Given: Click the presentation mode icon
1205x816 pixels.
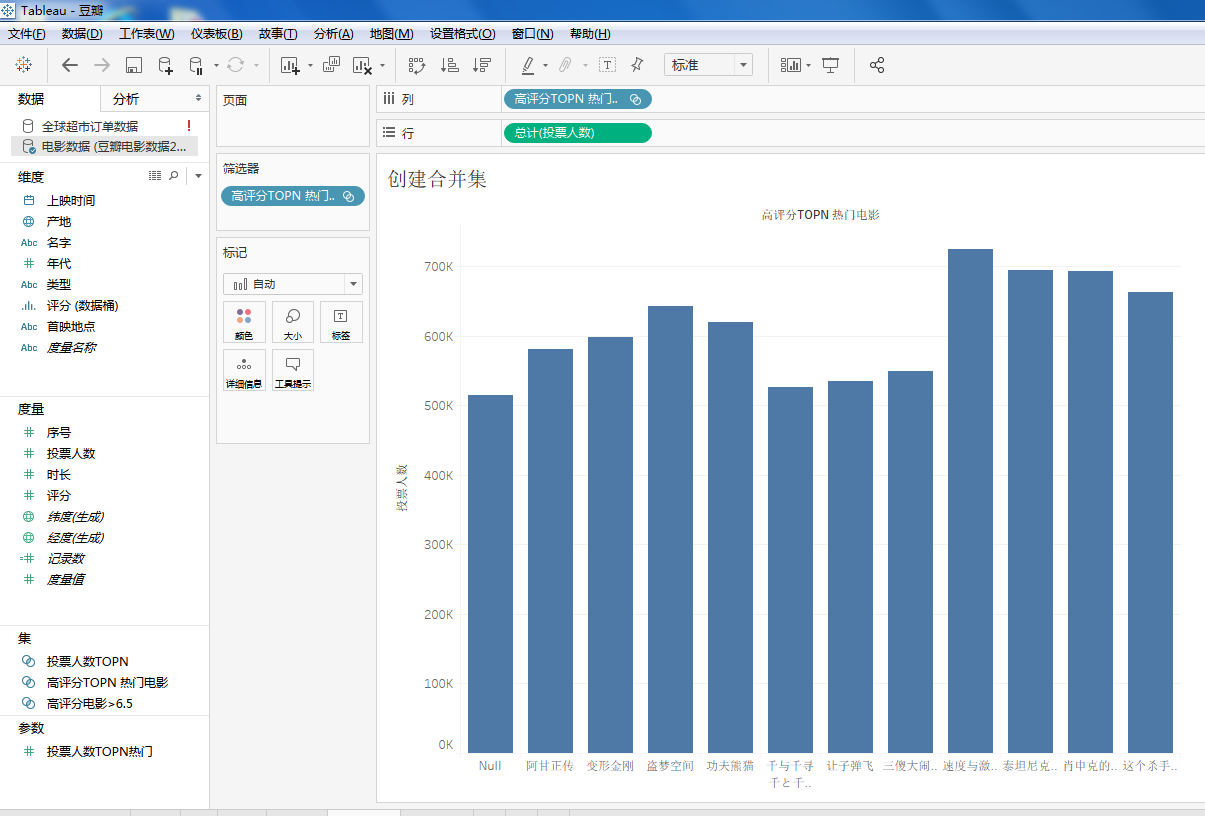Looking at the screenshot, I should click(830, 65).
